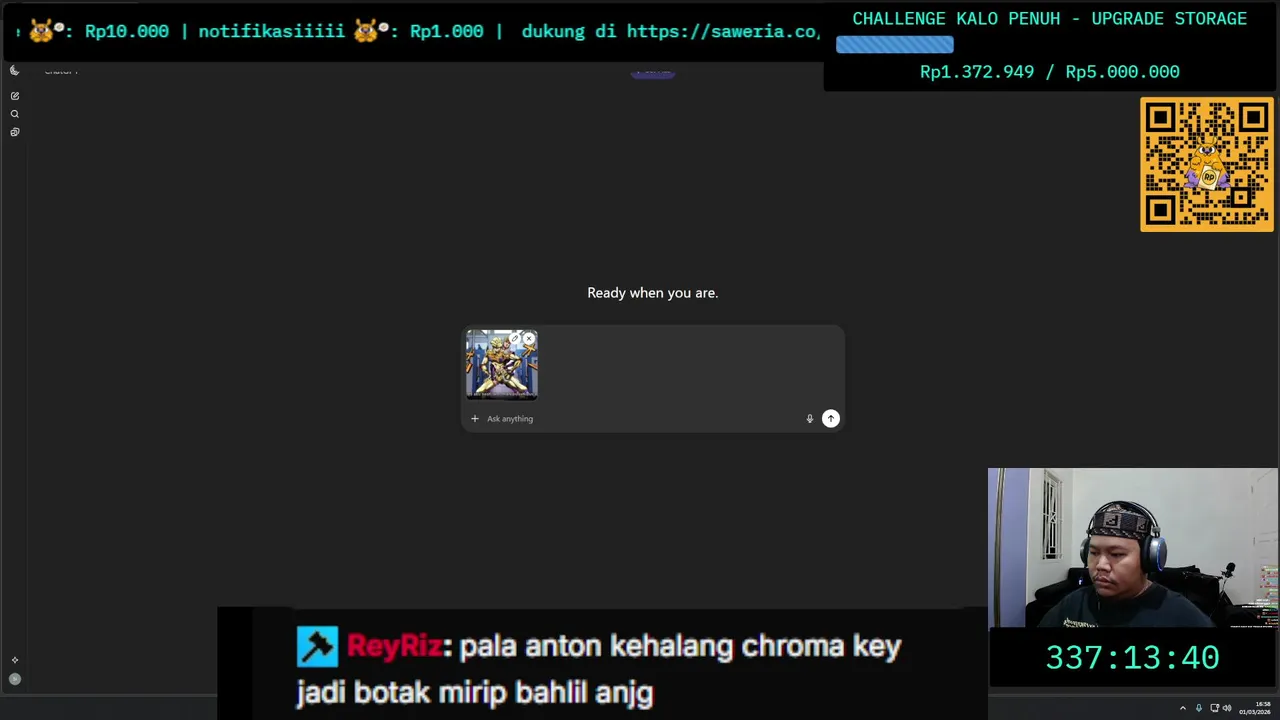Start voice dictation with the microphone icon
This screenshot has width=1280, height=720.
pos(810,419)
